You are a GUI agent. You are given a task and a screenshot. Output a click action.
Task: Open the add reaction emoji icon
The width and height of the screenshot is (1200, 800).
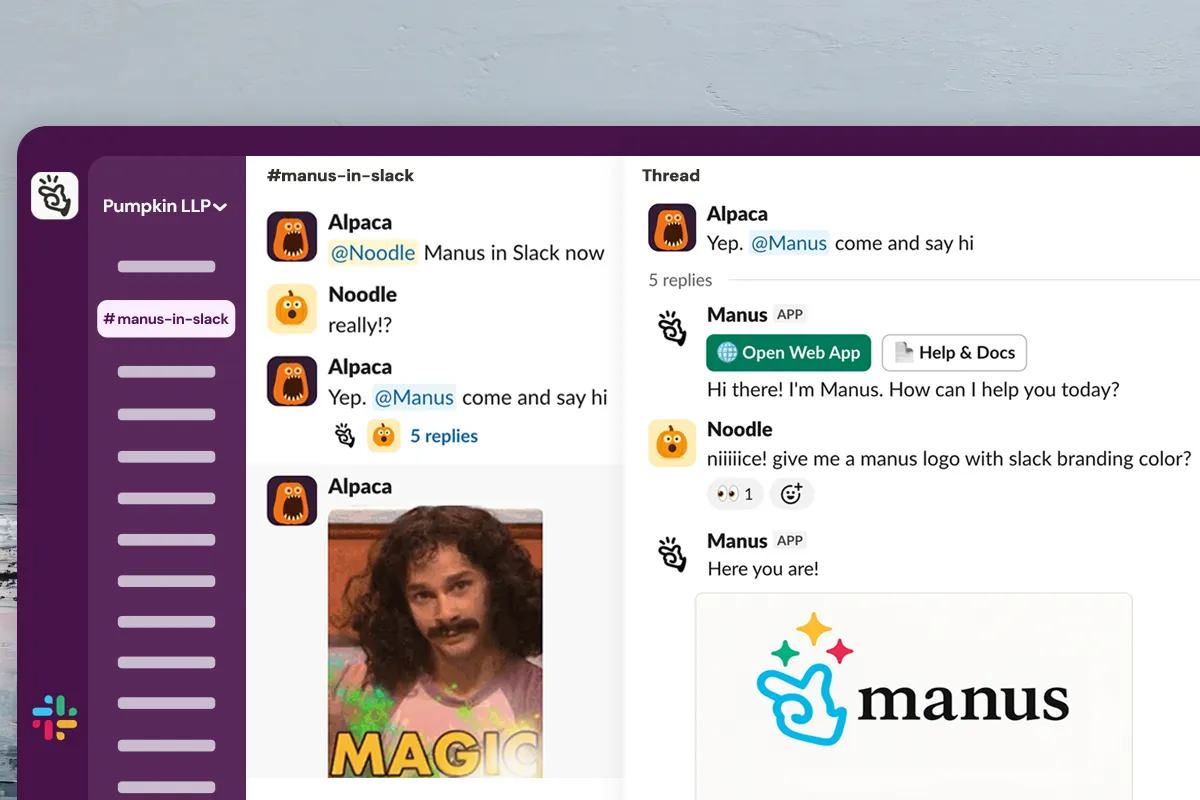791,494
